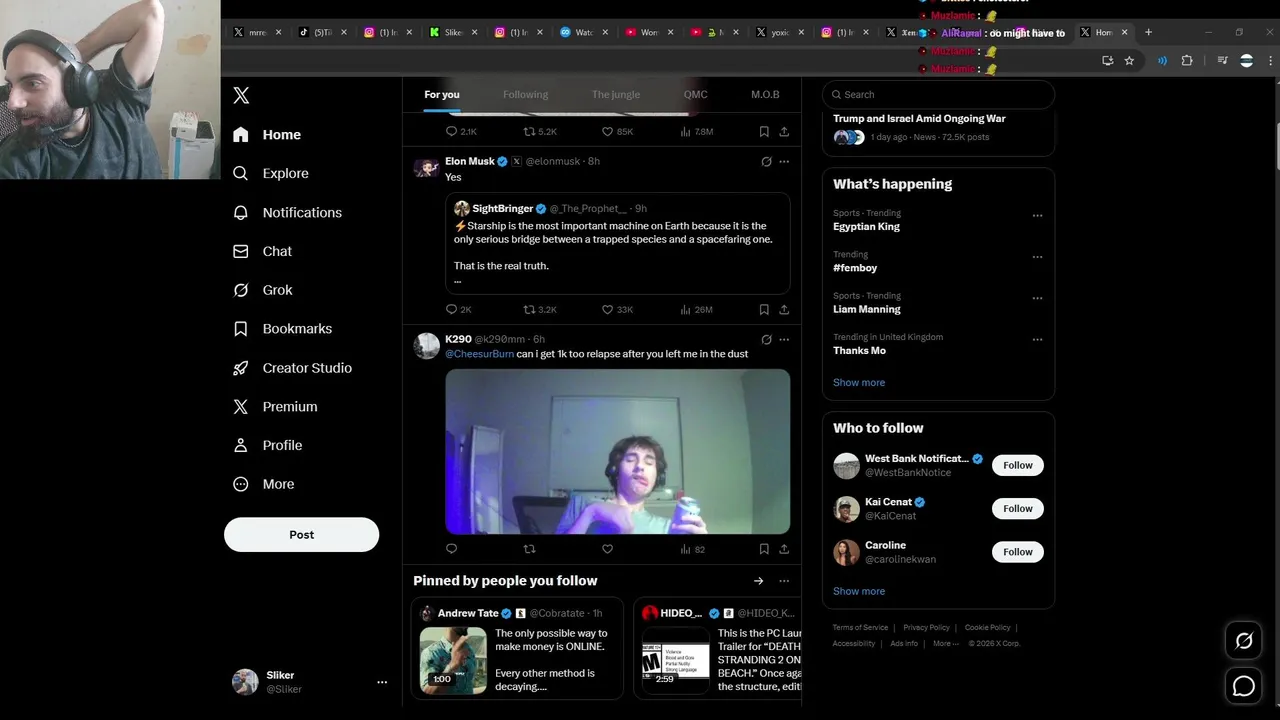Screen dimensions: 1280x720
Task: Open options for Thanks Mo trend
Action: pyautogui.click(x=1037, y=340)
